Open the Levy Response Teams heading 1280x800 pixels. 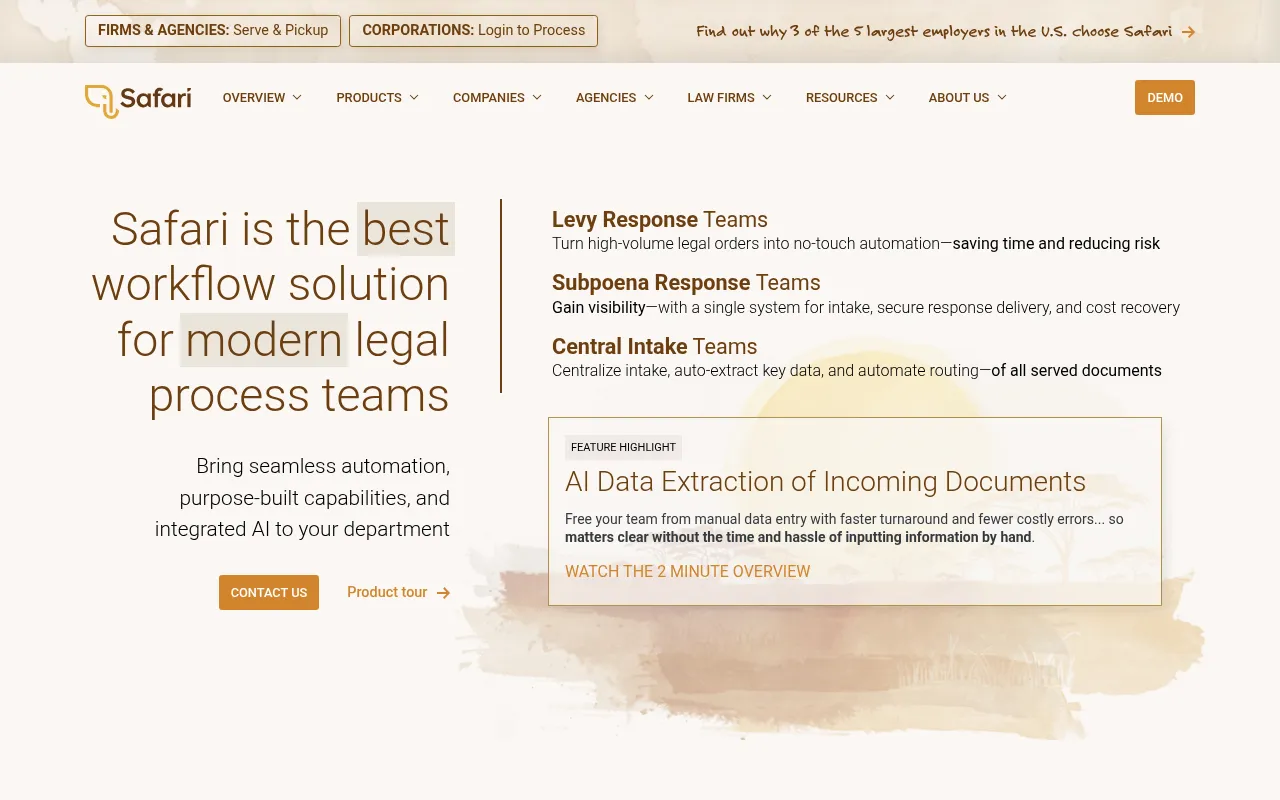[660, 220]
